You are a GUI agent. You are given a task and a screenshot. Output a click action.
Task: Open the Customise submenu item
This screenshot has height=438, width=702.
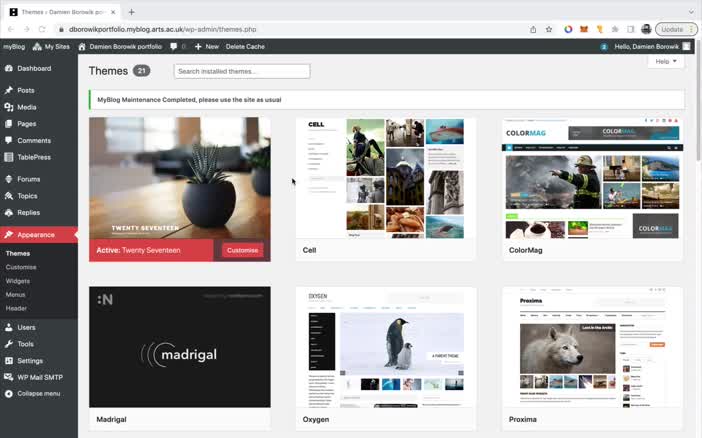(x=21, y=267)
